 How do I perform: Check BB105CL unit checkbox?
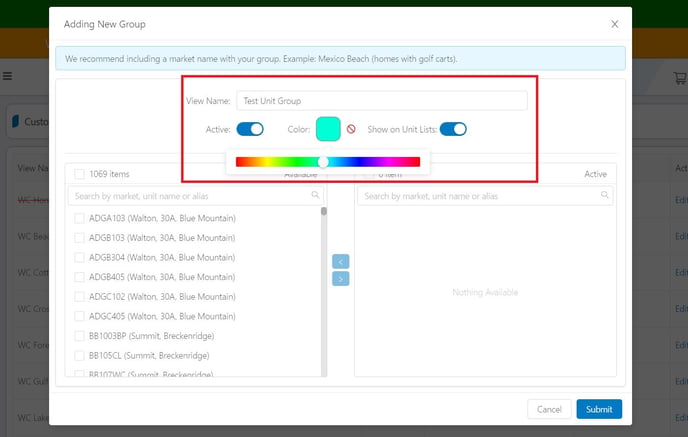click(x=79, y=355)
